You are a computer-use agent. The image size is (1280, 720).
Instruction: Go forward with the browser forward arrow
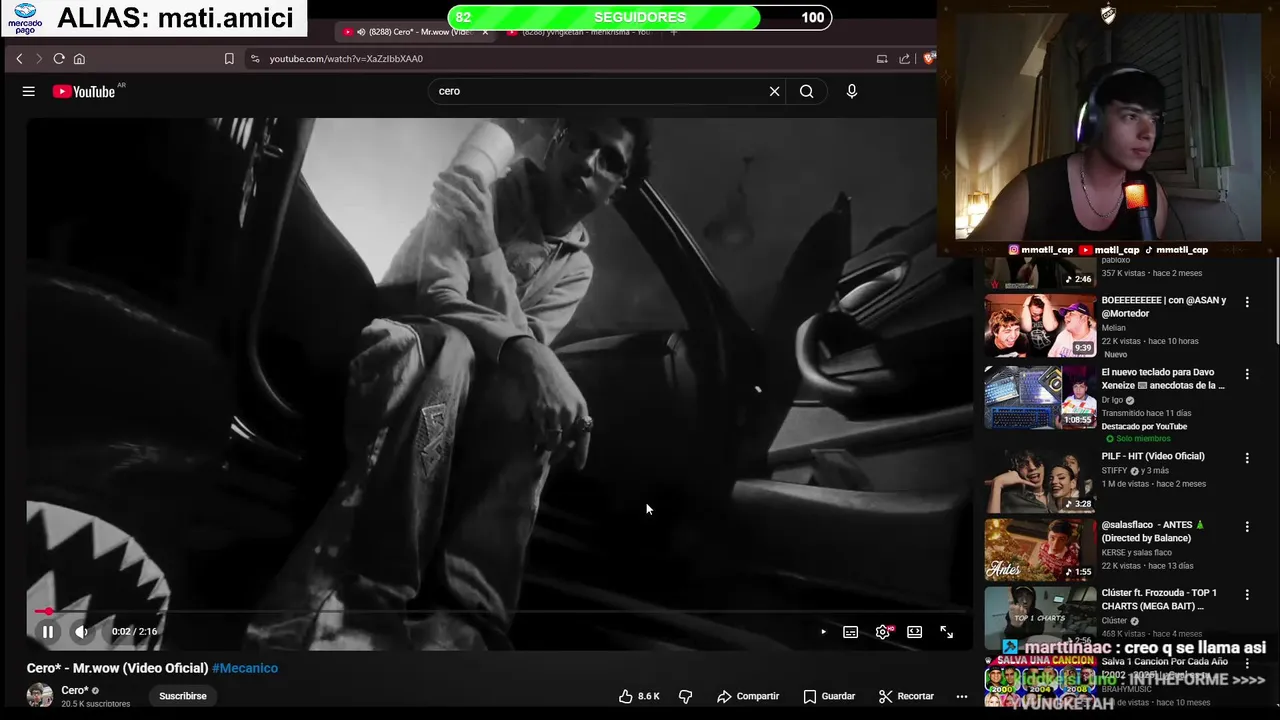[x=39, y=59]
